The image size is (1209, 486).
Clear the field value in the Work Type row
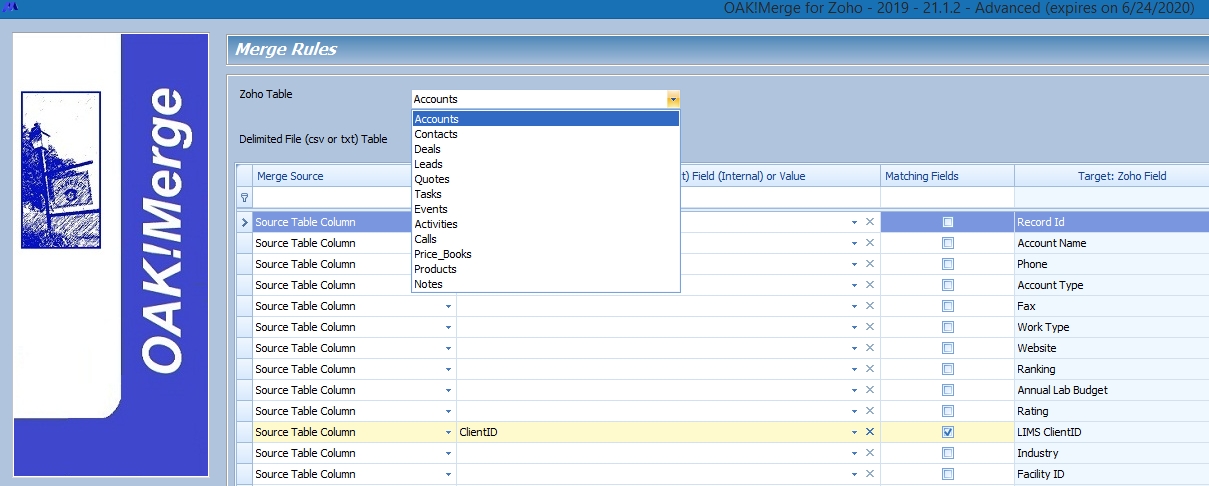pos(869,327)
